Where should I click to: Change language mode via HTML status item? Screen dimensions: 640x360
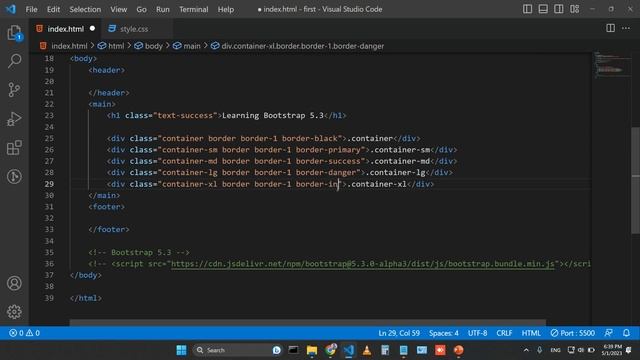531,333
